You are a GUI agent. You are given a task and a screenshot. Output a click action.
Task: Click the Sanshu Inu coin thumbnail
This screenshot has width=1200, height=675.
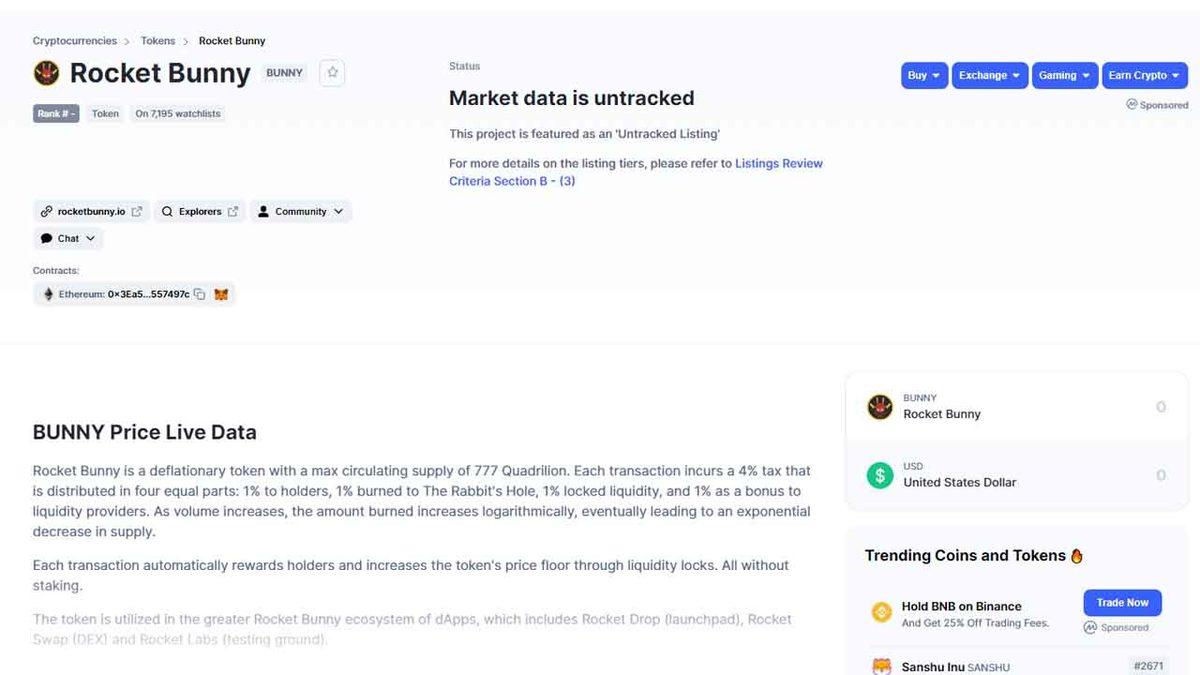click(x=881, y=665)
